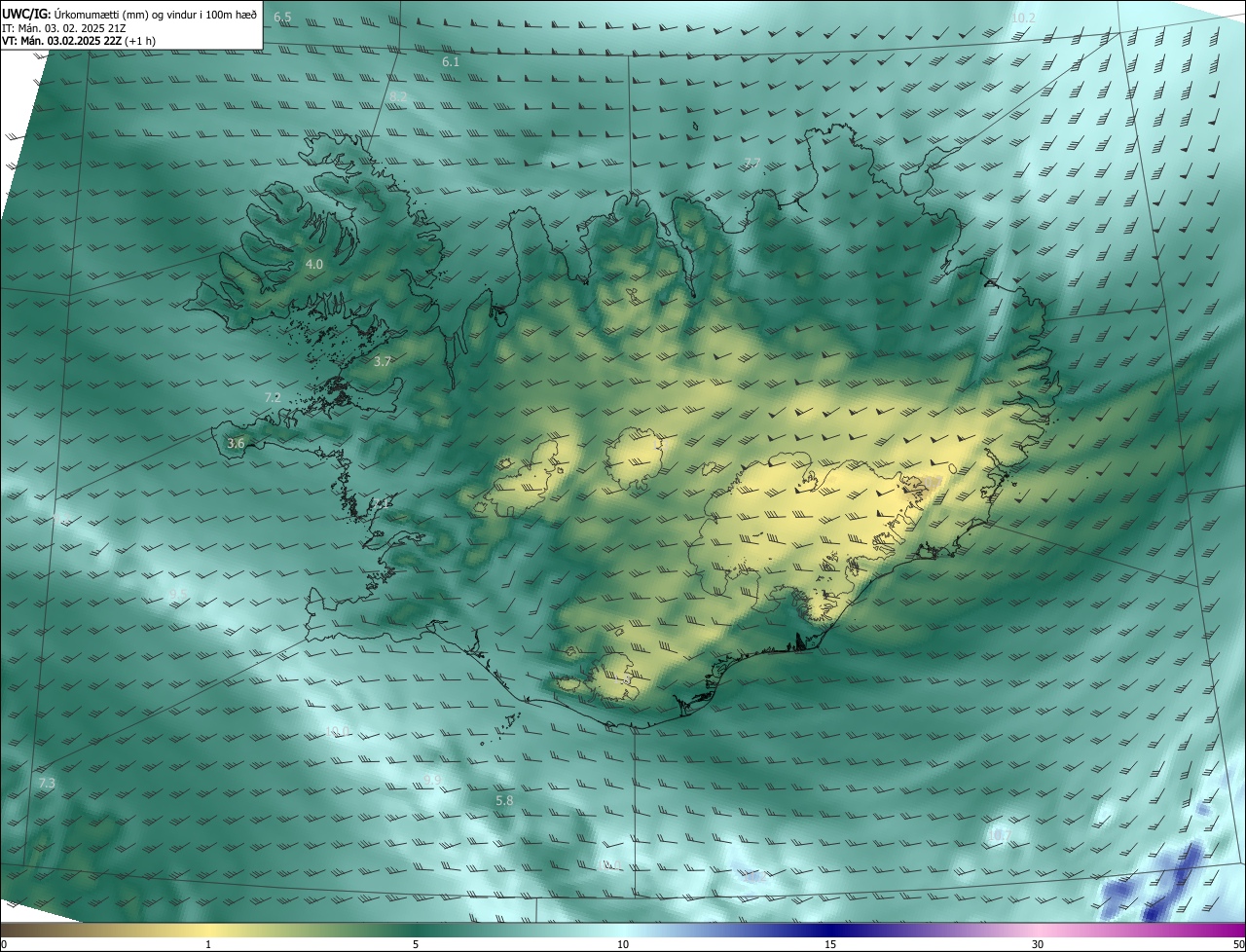The width and height of the screenshot is (1246, 952).
Task: Click the map value label "3.7"
Action: point(383,361)
